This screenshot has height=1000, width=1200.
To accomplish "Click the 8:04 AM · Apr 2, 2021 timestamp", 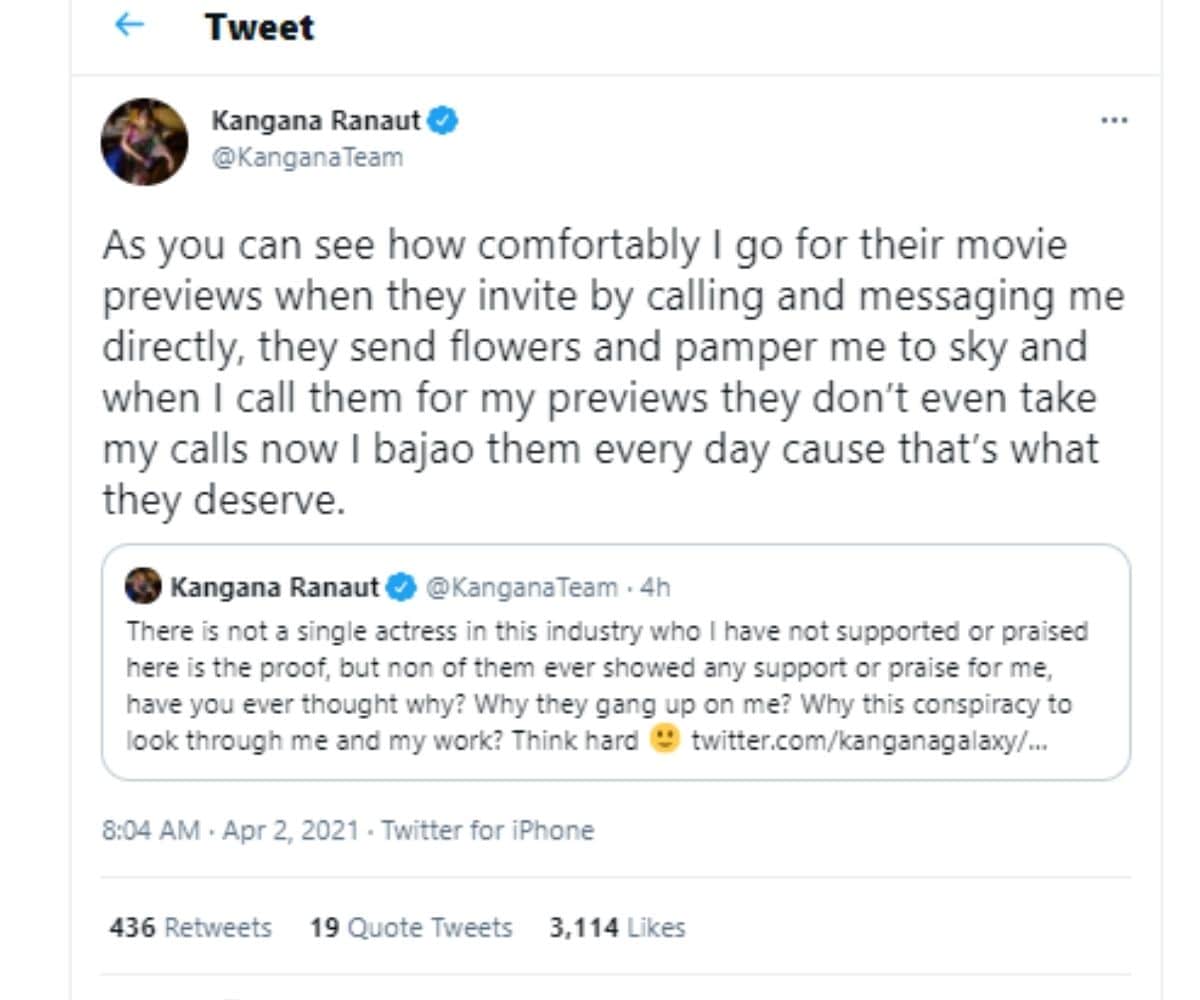I will pos(230,830).
